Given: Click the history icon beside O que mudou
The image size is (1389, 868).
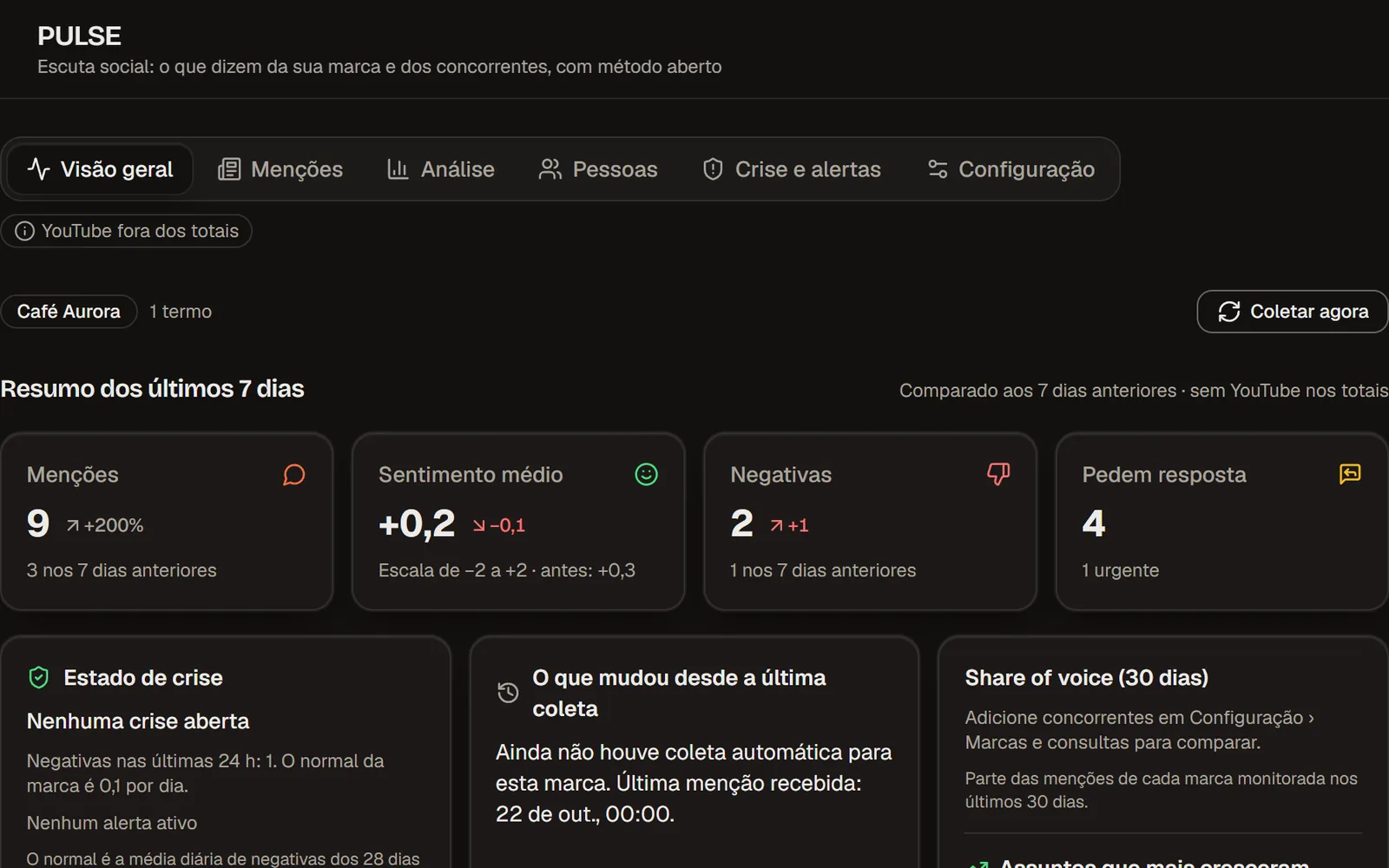Looking at the screenshot, I should tap(508, 693).
